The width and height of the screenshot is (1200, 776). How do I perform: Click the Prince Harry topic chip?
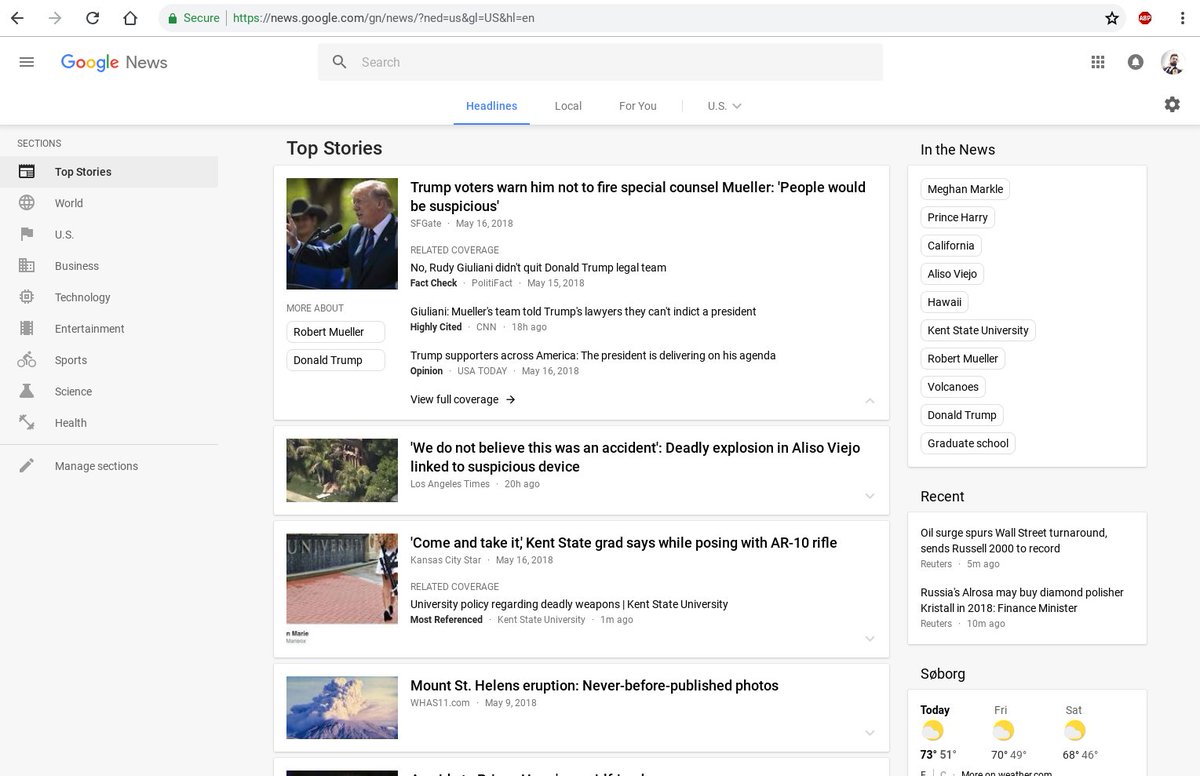[957, 217]
